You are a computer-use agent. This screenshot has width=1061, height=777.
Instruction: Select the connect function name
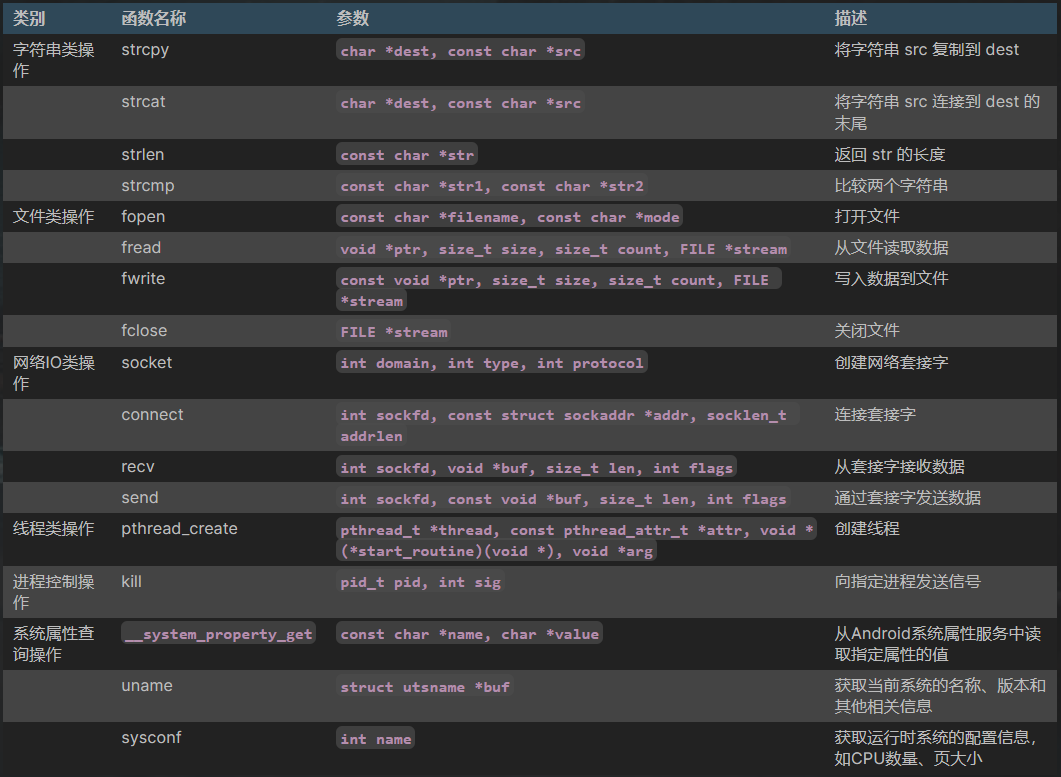coord(152,415)
